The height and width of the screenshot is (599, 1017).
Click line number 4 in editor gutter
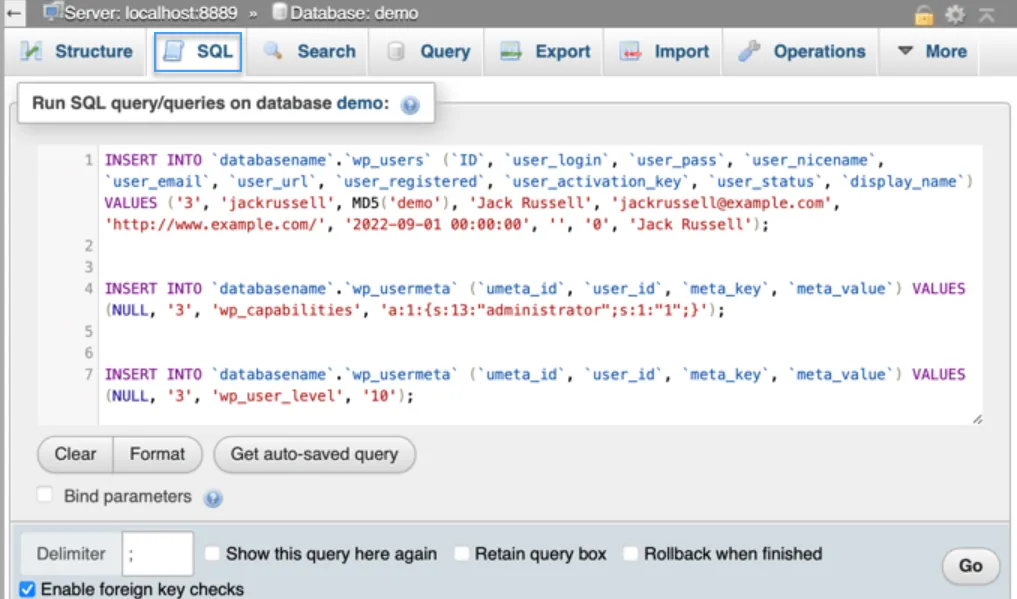click(88, 288)
